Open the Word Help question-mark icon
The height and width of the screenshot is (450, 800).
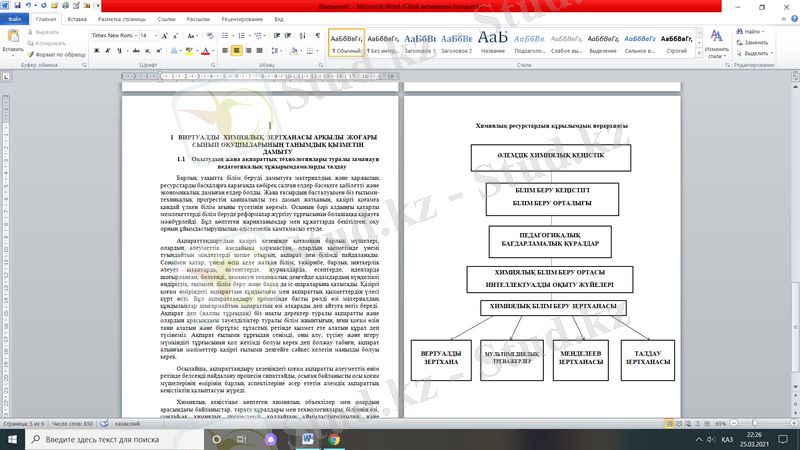(x=792, y=18)
